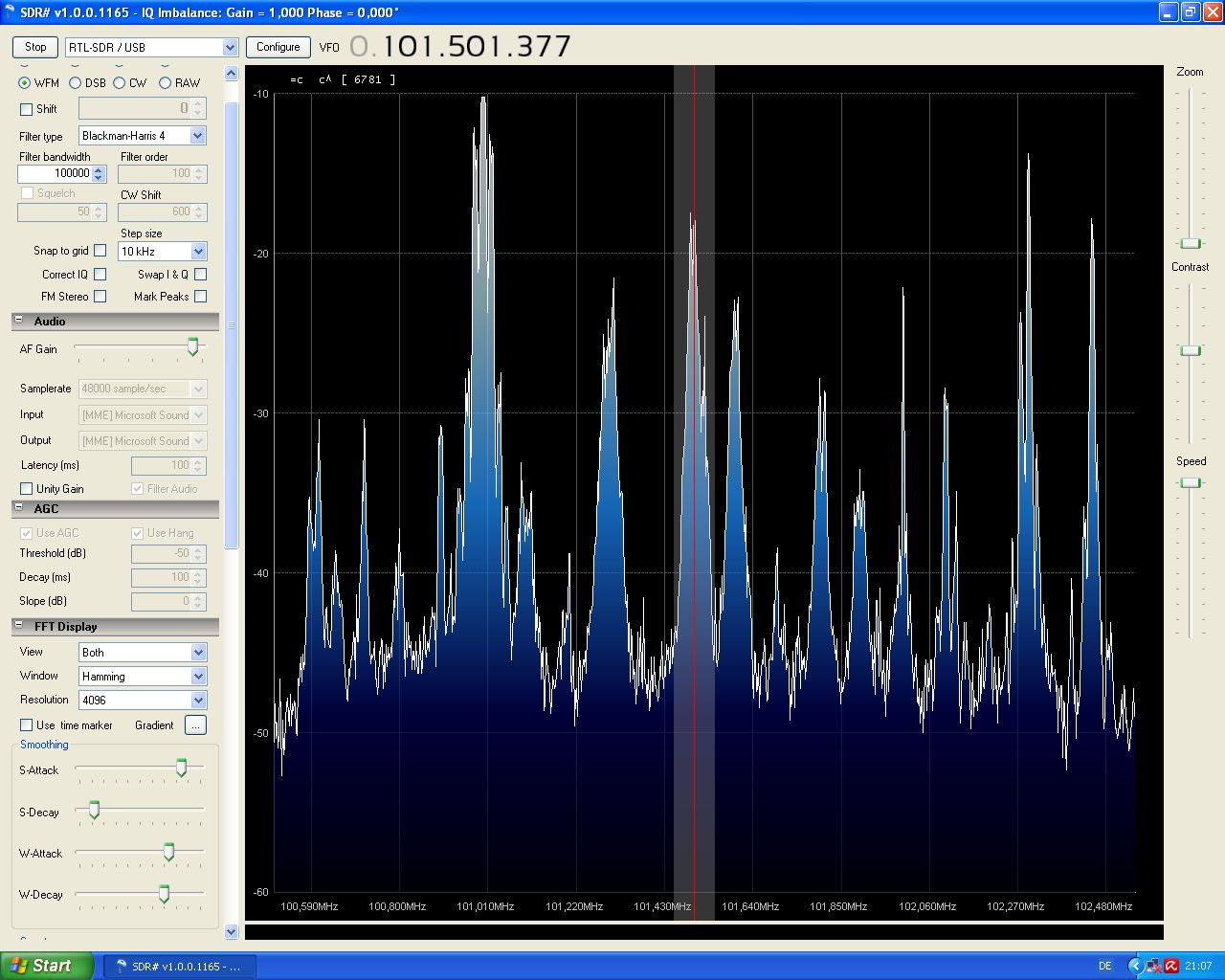Screen dimensions: 1225x980
Task: Increase filter bandwidth with up arrow
Action: [x=99, y=169]
